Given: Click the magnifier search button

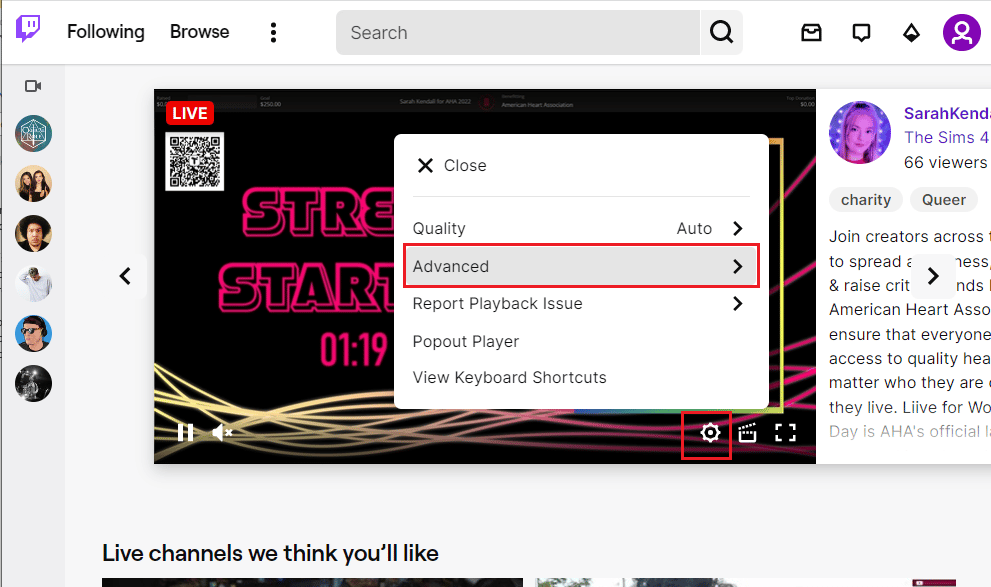Looking at the screenshot, I should (721, 32).
